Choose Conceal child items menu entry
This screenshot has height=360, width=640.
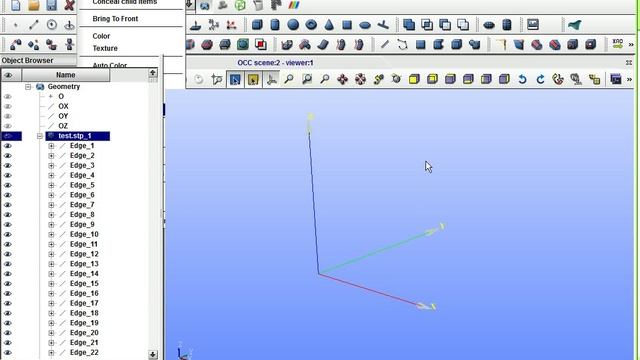124,2
